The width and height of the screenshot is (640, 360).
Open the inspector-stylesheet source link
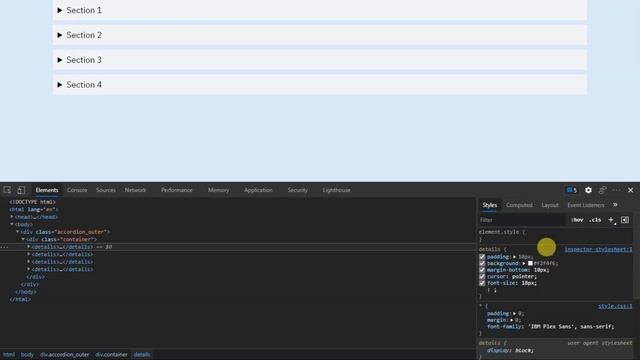click(598, 249)
